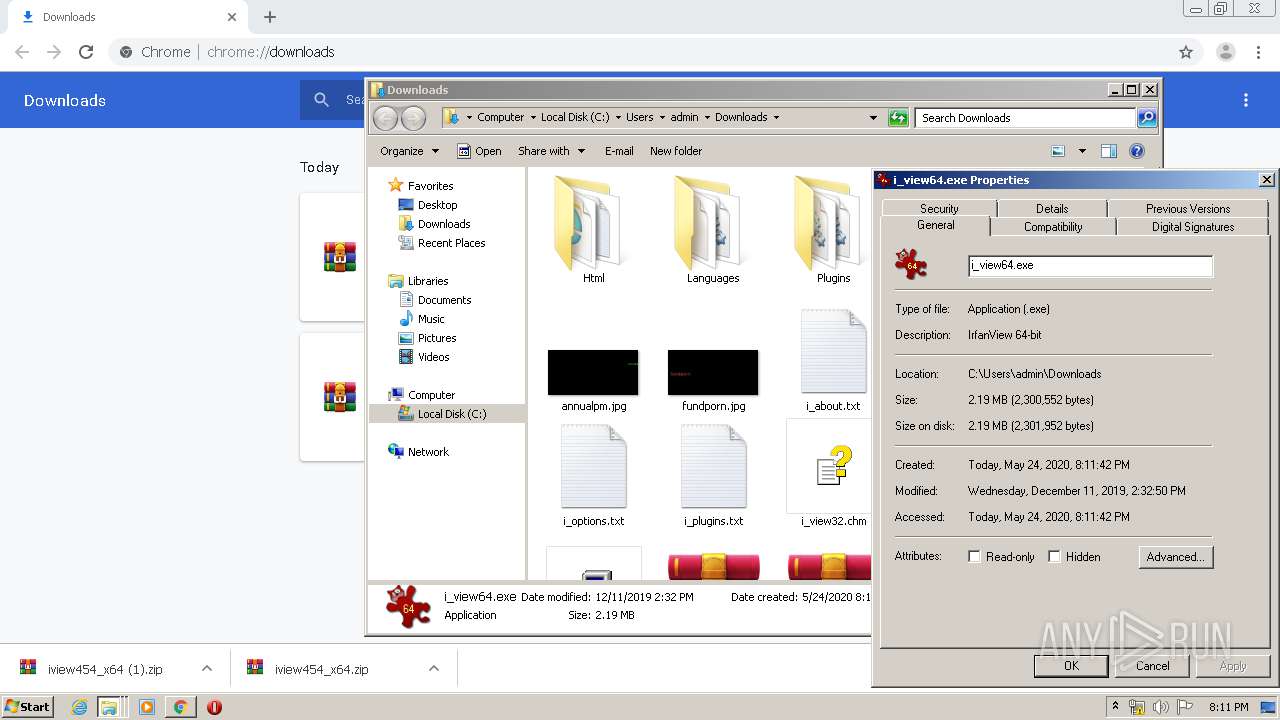Click the volume icon in system tray
Image resolution: width=1280 pixels, height=720 pixels.
tap(1161, 707)
